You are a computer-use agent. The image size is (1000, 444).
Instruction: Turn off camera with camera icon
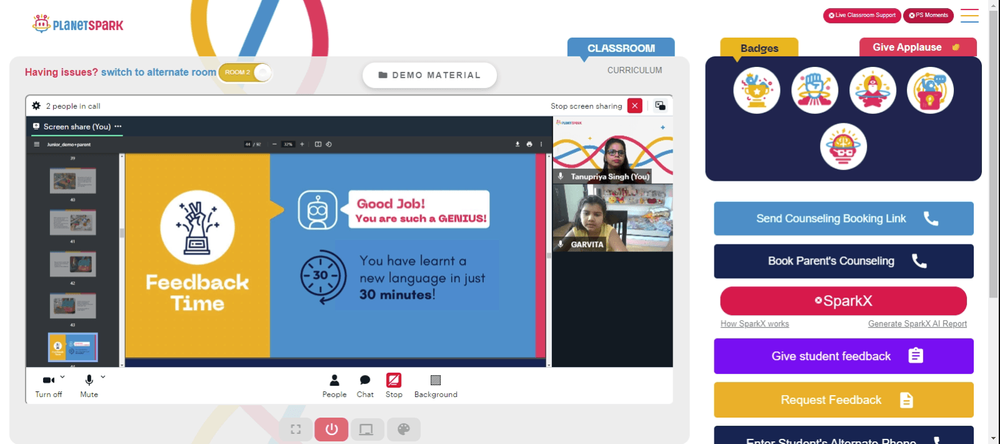pos(48,380)
